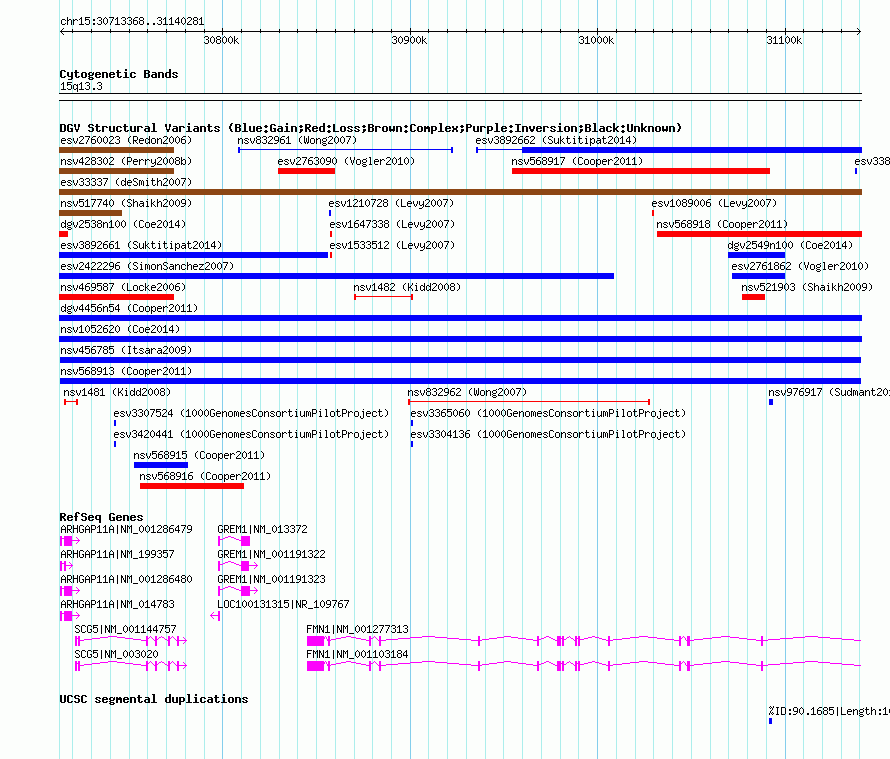Click nsv521903 (Shaikh2009) label
Viewport: 890px width, 759px height.
tap(807, 287)
